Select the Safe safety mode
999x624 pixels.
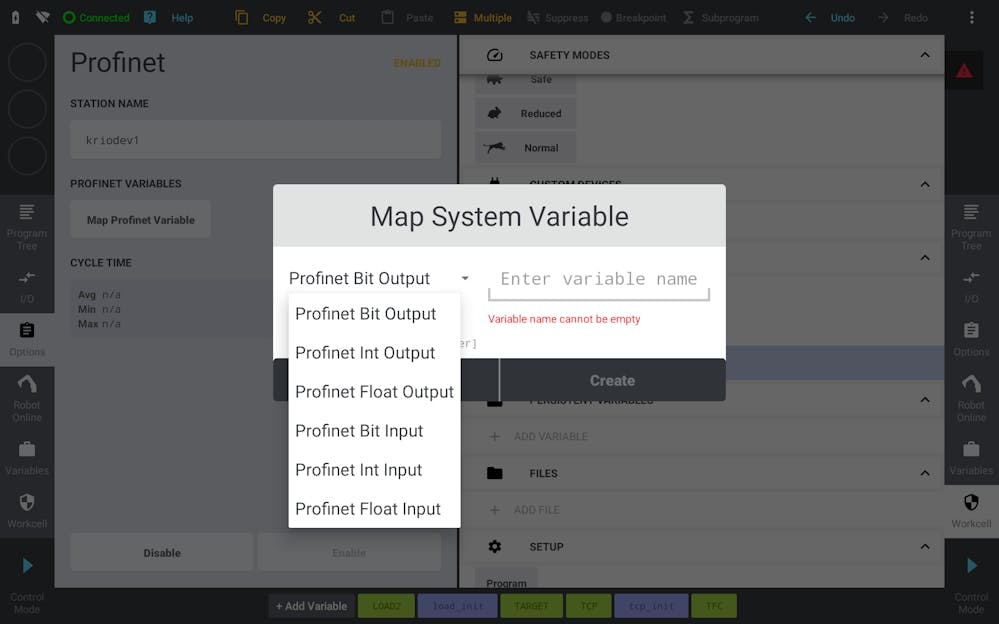point(526,82)
